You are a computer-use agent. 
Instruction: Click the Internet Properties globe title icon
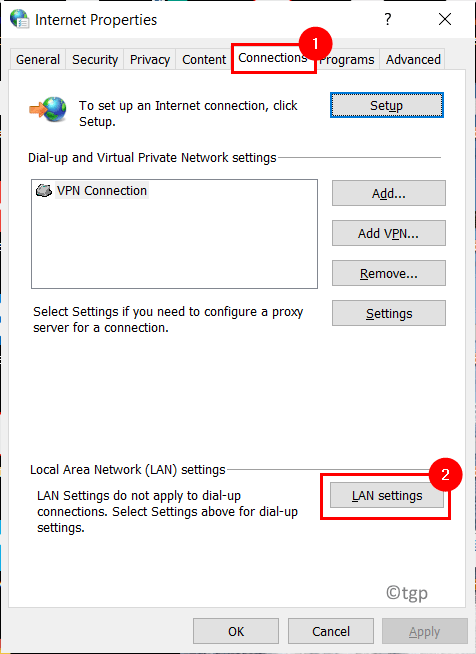(x=19, y=19)
